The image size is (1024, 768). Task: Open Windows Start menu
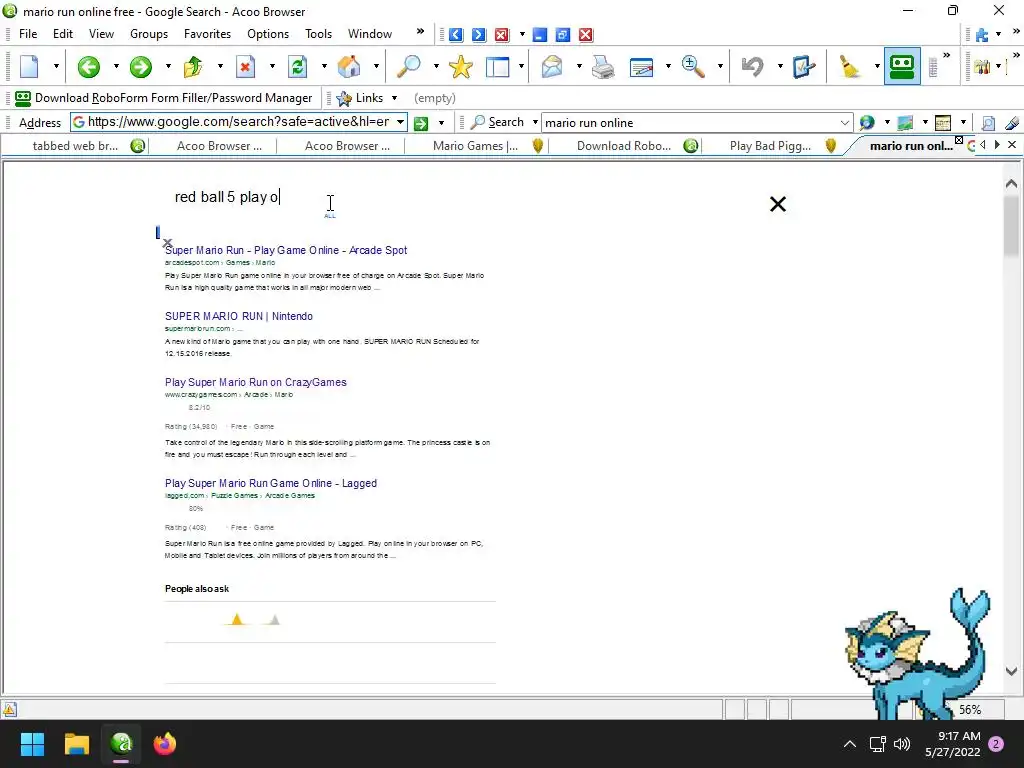tap(32, 744)
